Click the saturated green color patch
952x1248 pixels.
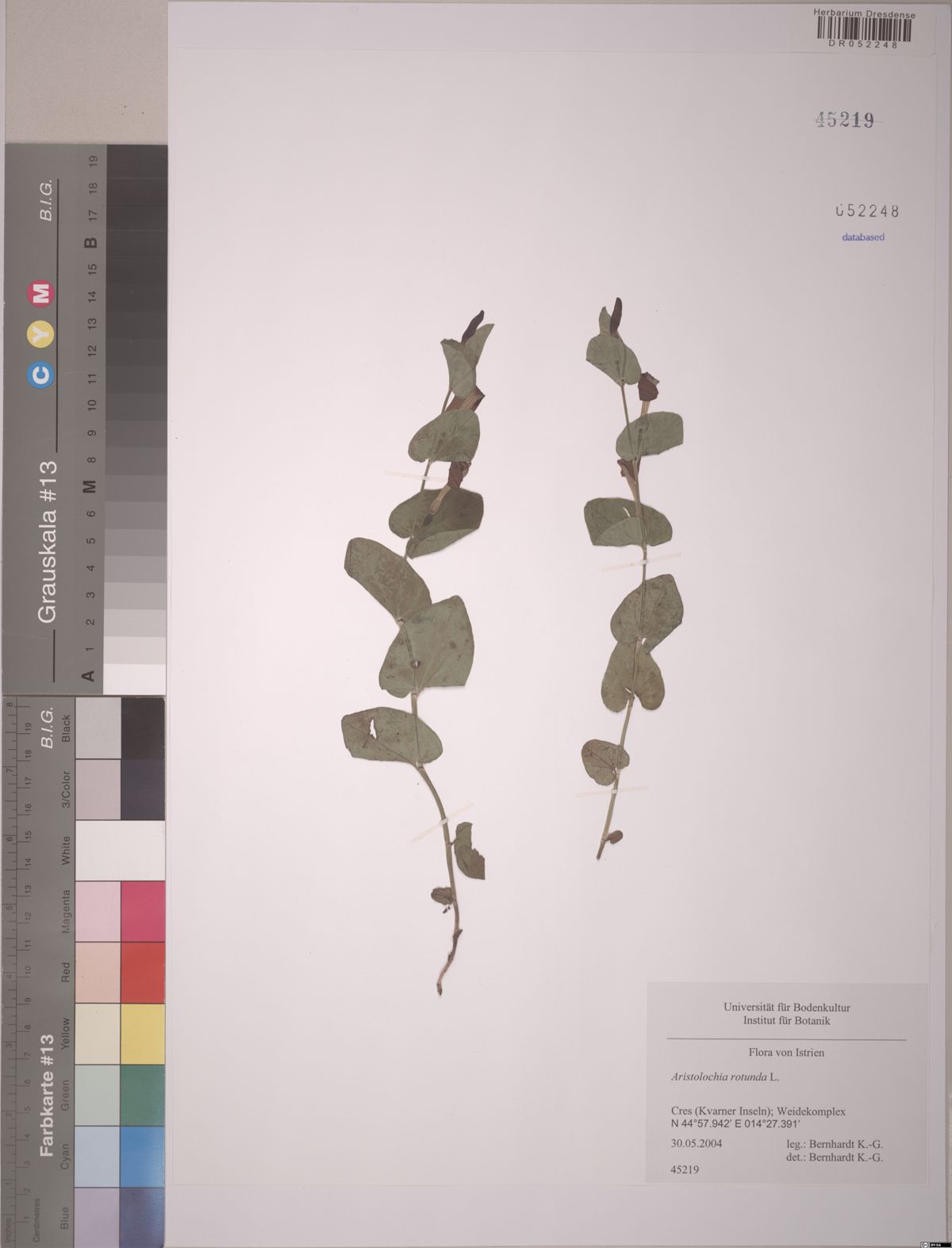click(143, 1095)
